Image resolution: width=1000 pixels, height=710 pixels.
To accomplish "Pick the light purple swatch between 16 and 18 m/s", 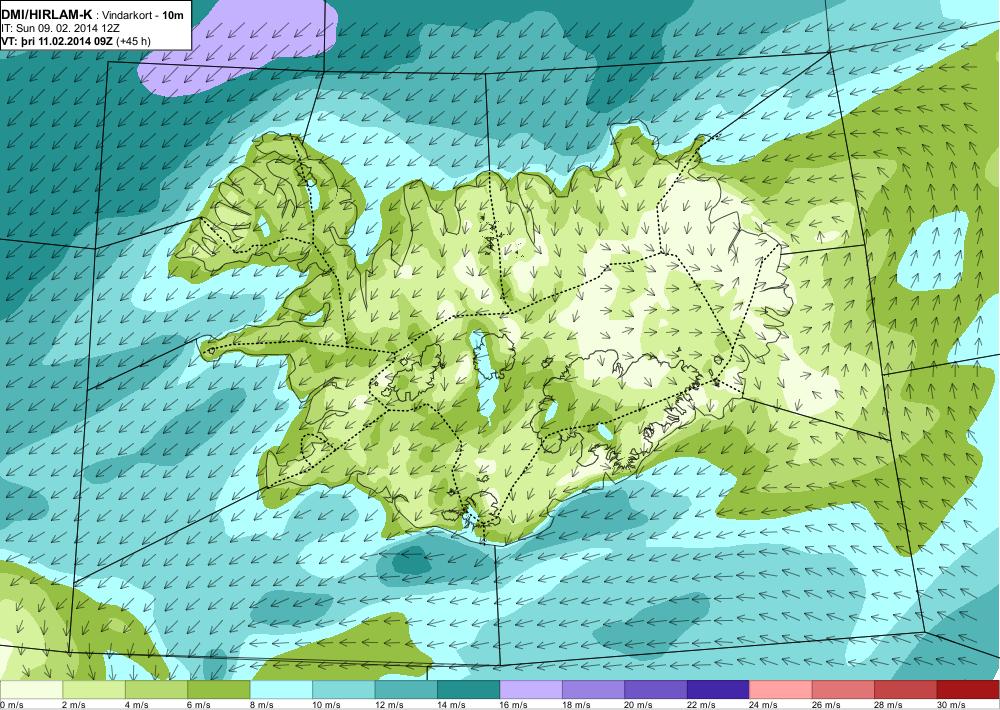I will [531, 690].
